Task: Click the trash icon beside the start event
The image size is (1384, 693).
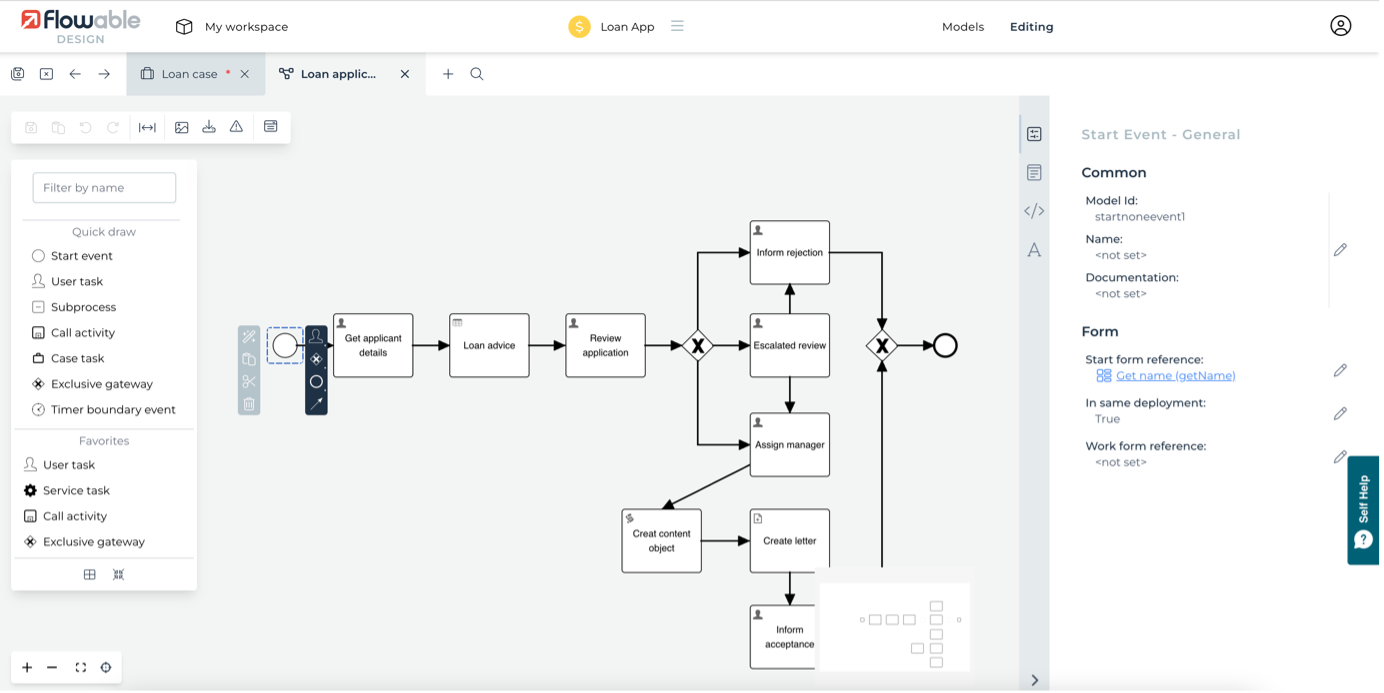Action: (x=249, y=404)
